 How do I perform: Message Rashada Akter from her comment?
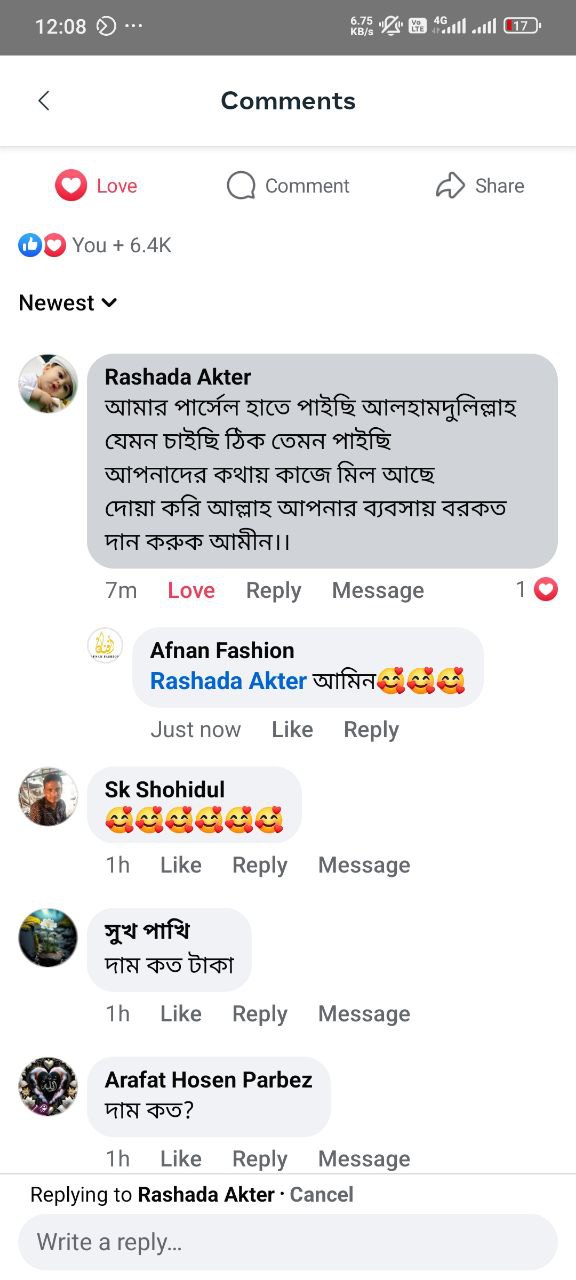tap(378, 590)
